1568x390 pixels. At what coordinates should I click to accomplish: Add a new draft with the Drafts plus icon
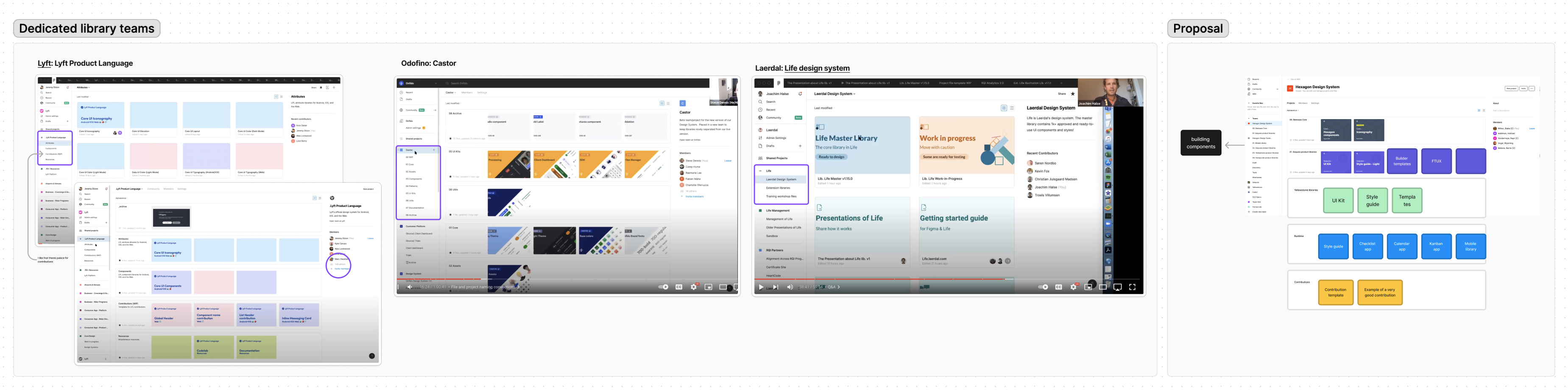[x=800, y=146]
